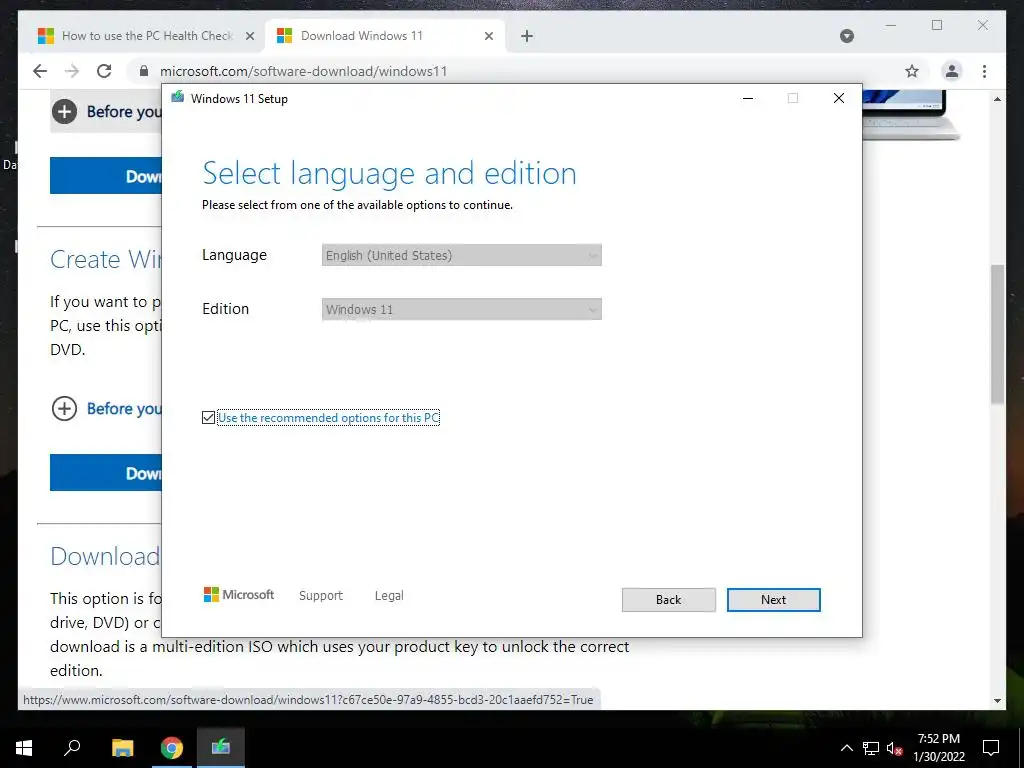Viewport: 1024px width, 768px height.
Task: Open the Edition dropdown
Action: [461, 309]
